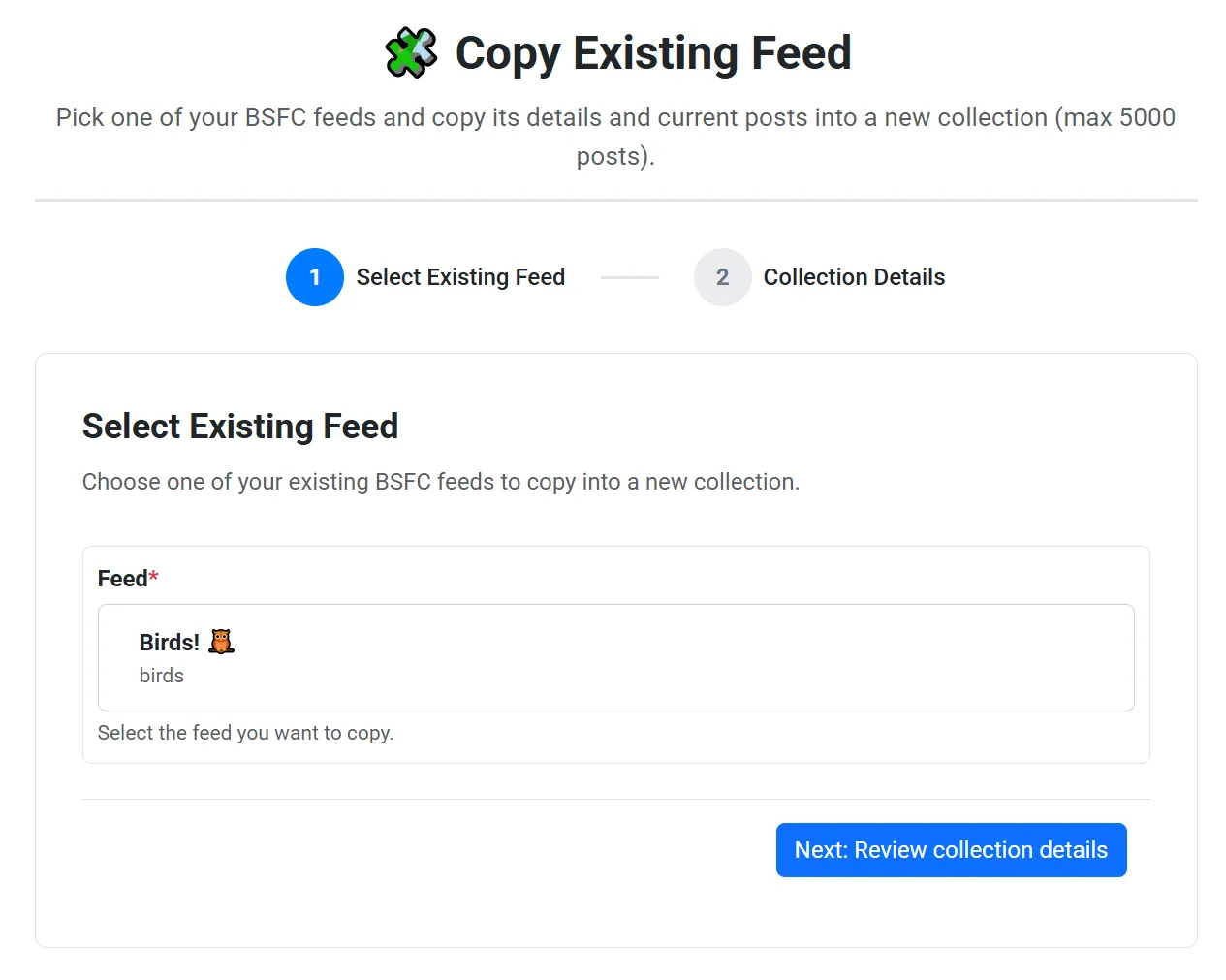Open the Feed selection dropdown
1226x980 pixels.
coord(615,658)
